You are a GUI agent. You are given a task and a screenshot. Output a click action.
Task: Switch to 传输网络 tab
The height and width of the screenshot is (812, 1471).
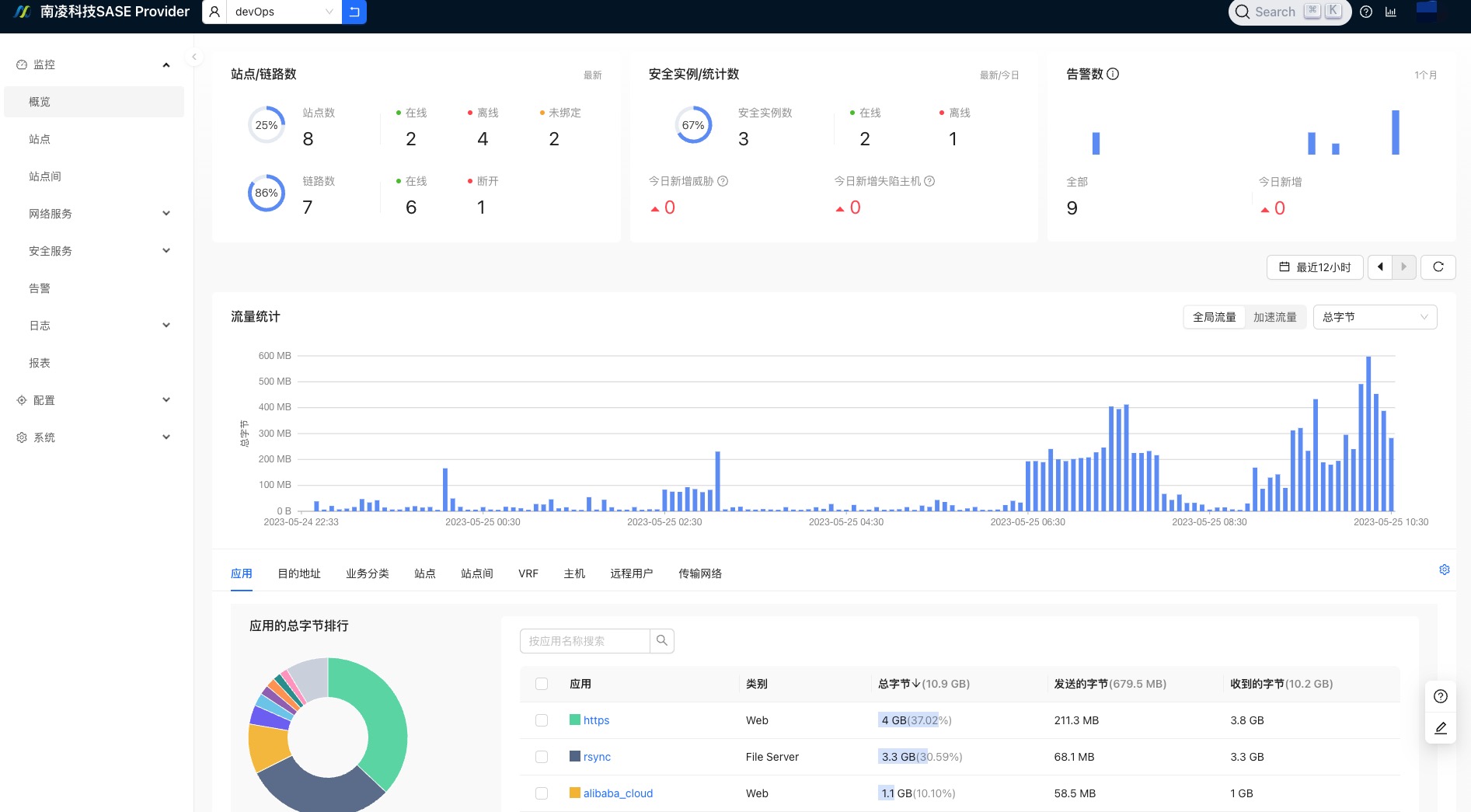700,573
